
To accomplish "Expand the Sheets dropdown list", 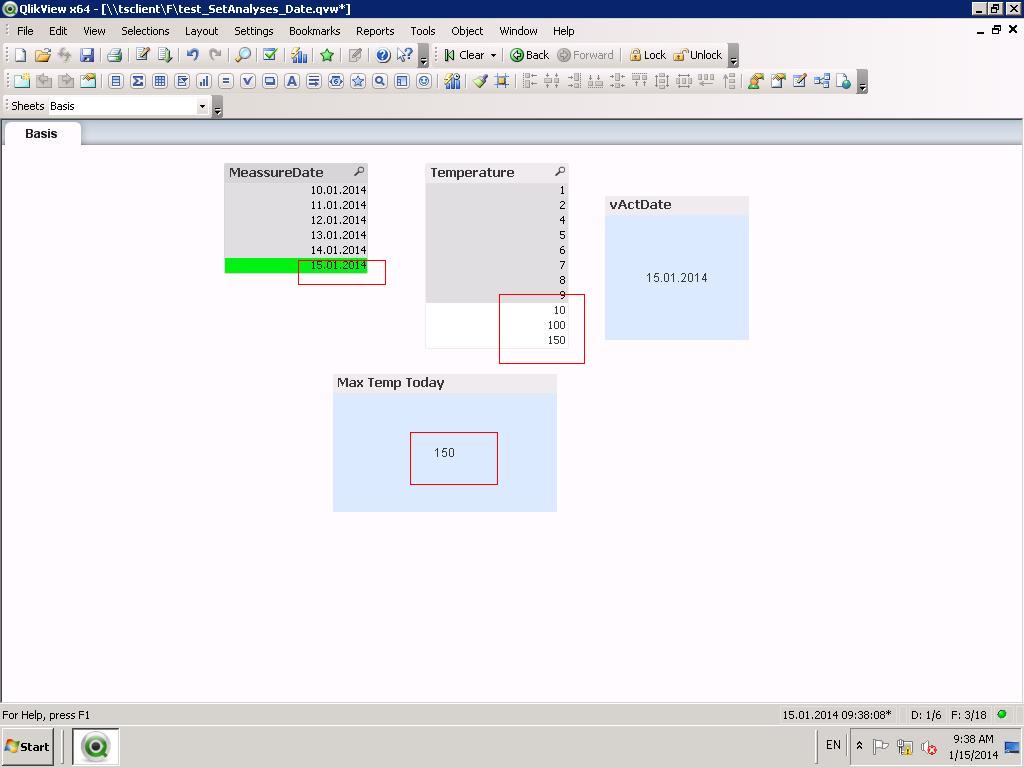I will (202, 106).
